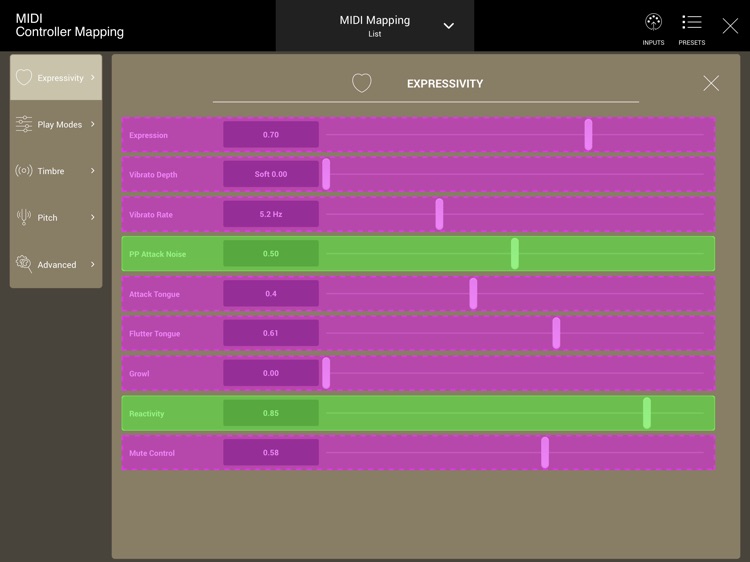Close the Expressivity panel
Screen dimensions: 750x562
click(711, 83)
